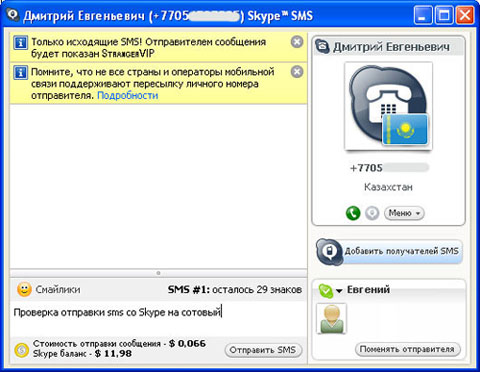
Task: Click the SMS #1 remaining characters counter
Action: [235, 289]
